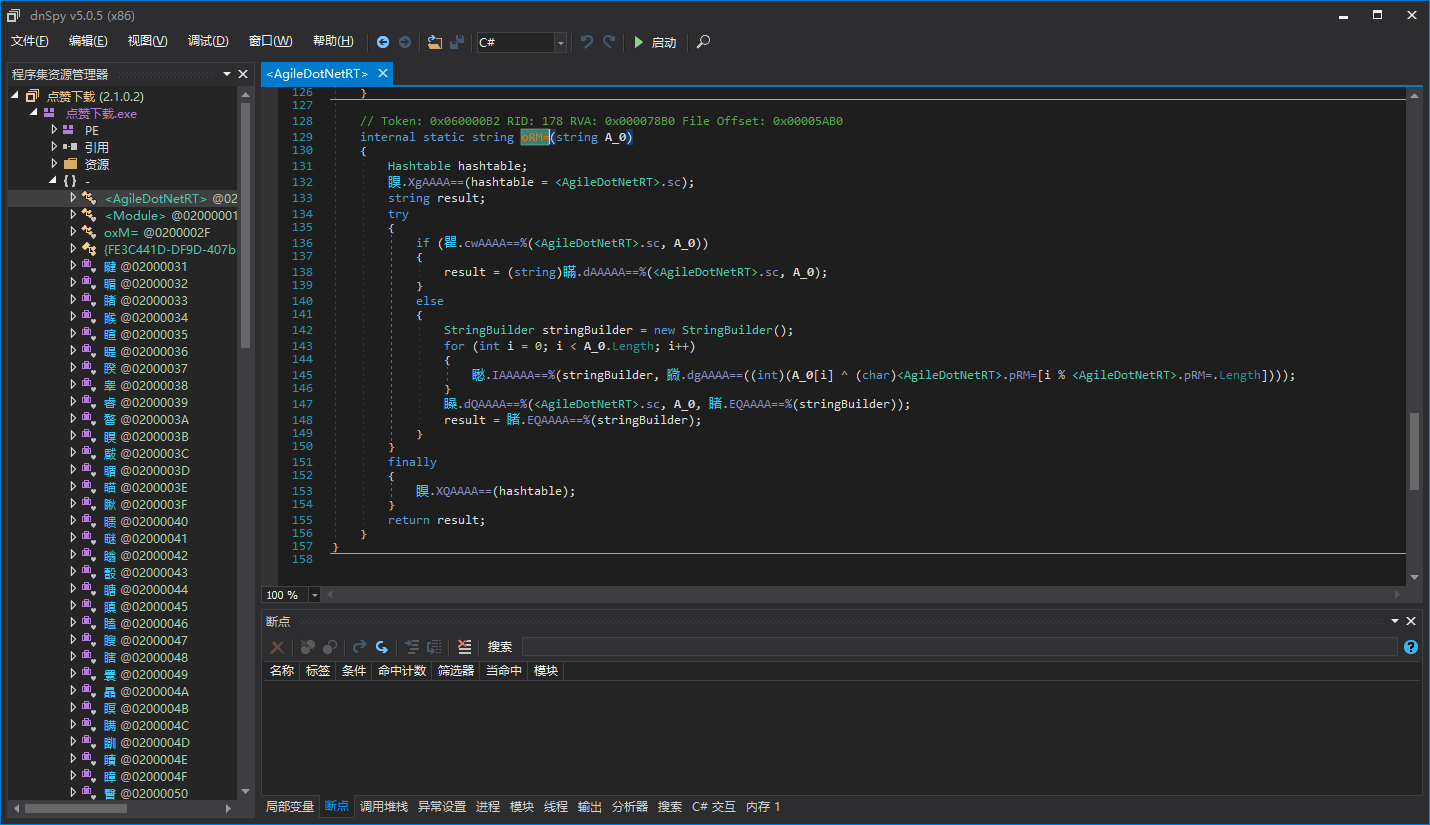The image size is (1430, 825).
Task: Click remove all breakpoints icon
Action: click(277, 647)
